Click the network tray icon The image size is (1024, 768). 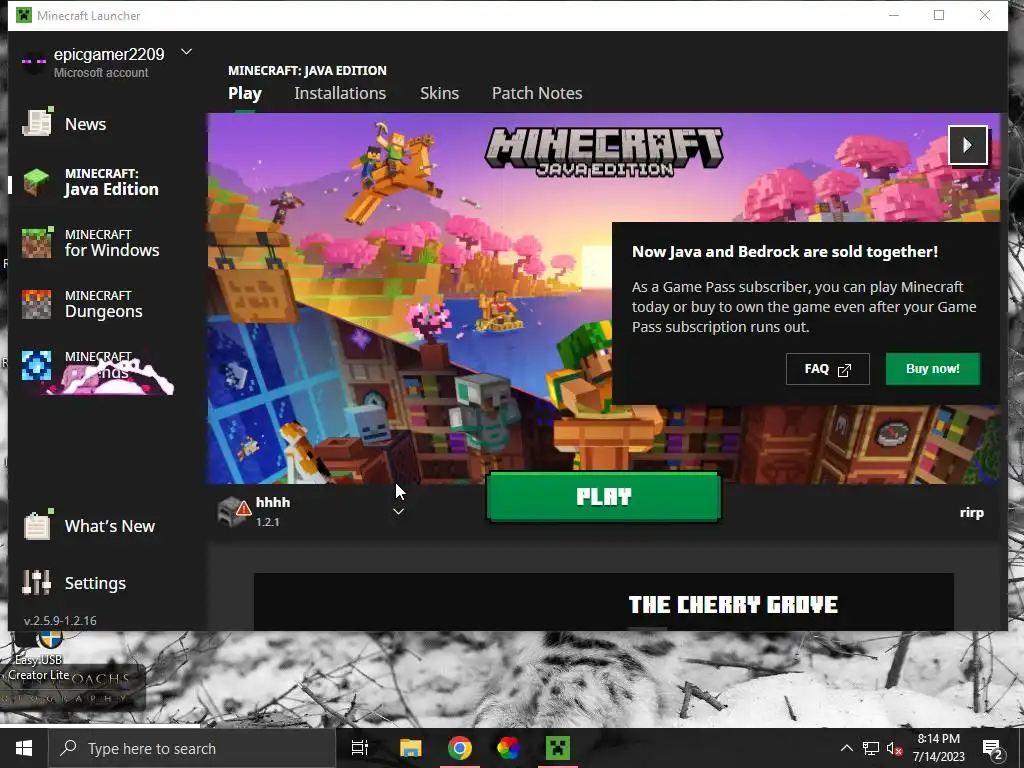pos(871,748)
